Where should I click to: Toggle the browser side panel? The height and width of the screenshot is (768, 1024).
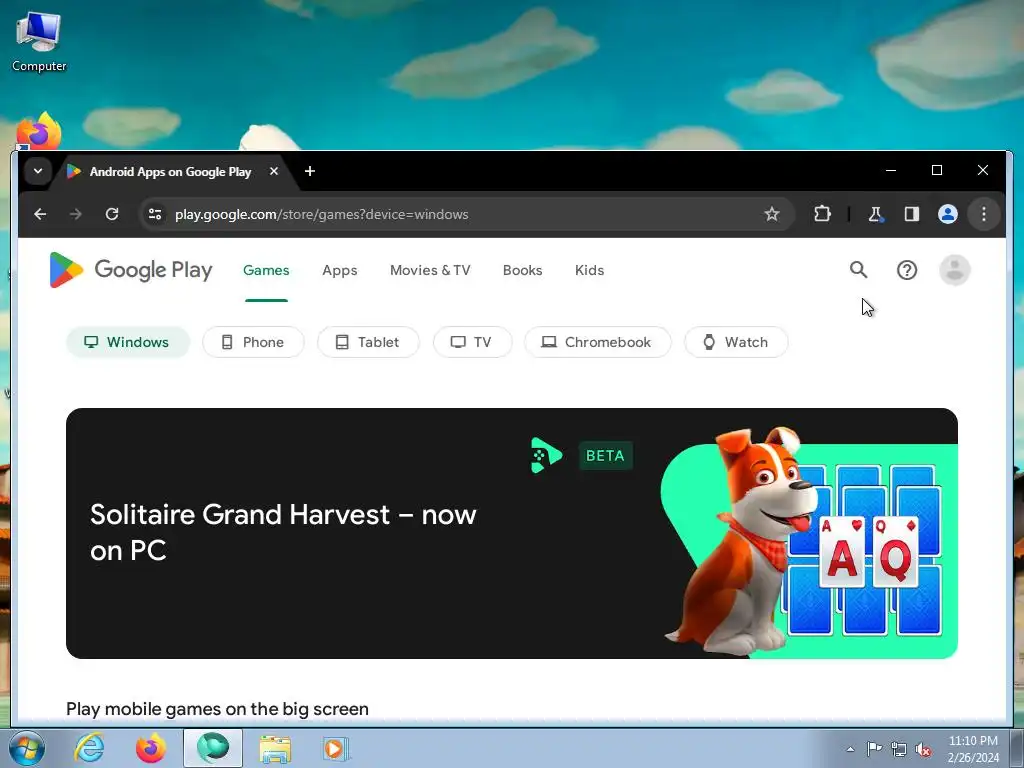[x=912, y=214]
